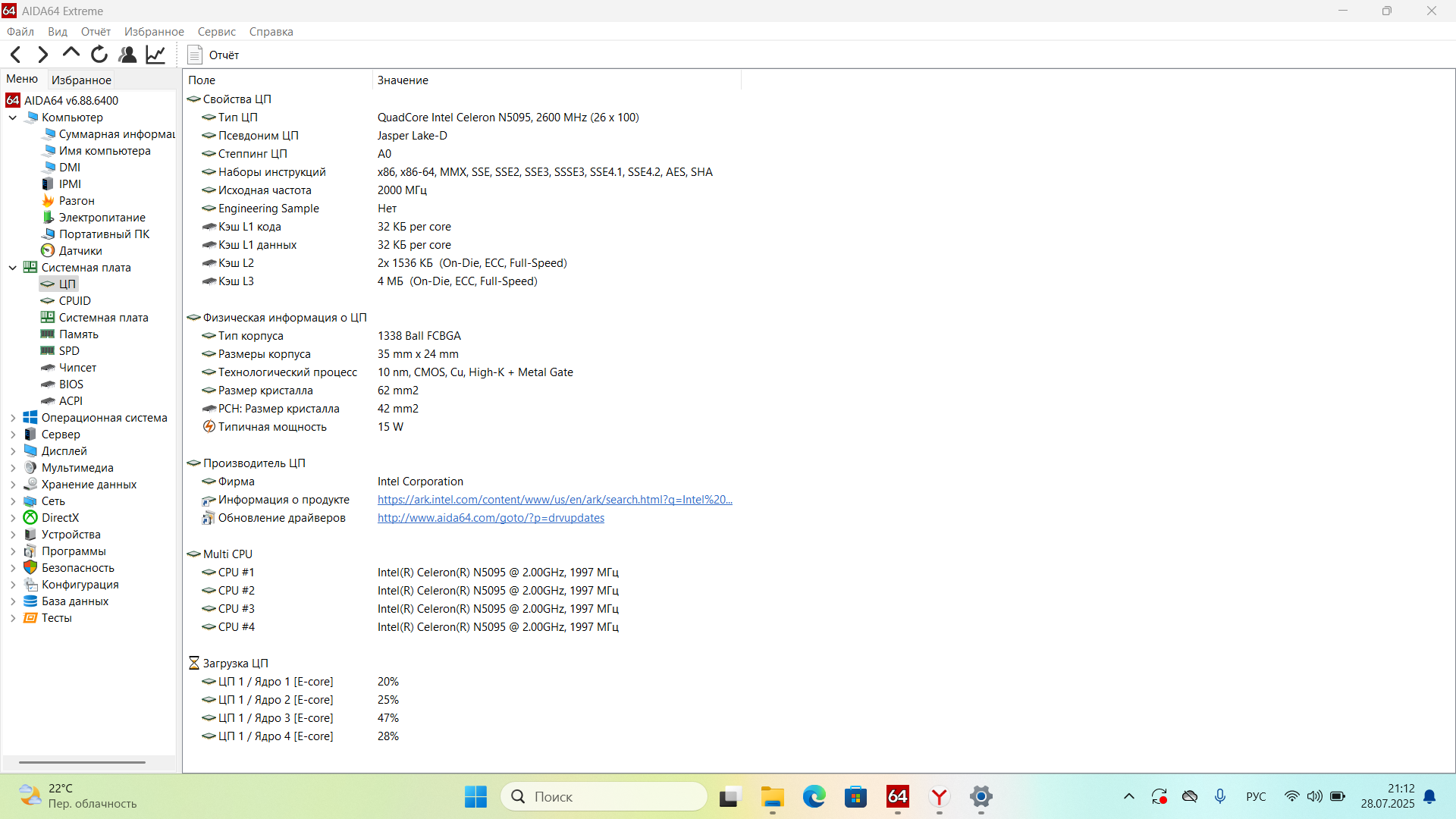
Task: Collapse the Системная плата tree node
Action: [13, 268]
